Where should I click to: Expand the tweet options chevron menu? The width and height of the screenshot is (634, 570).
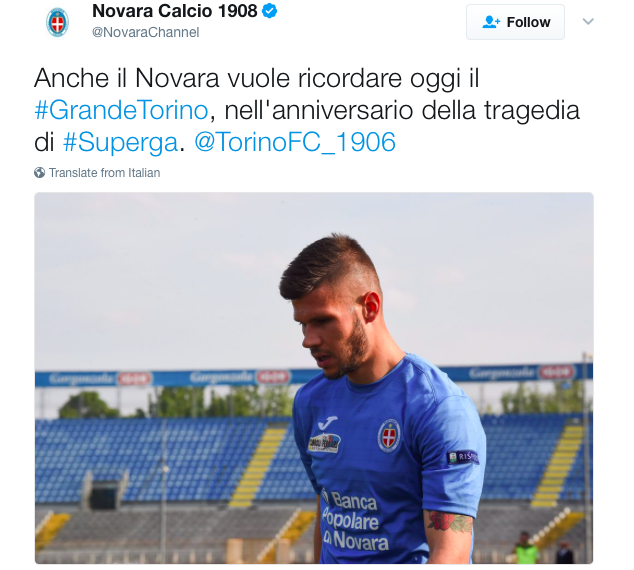coord(588,21)
